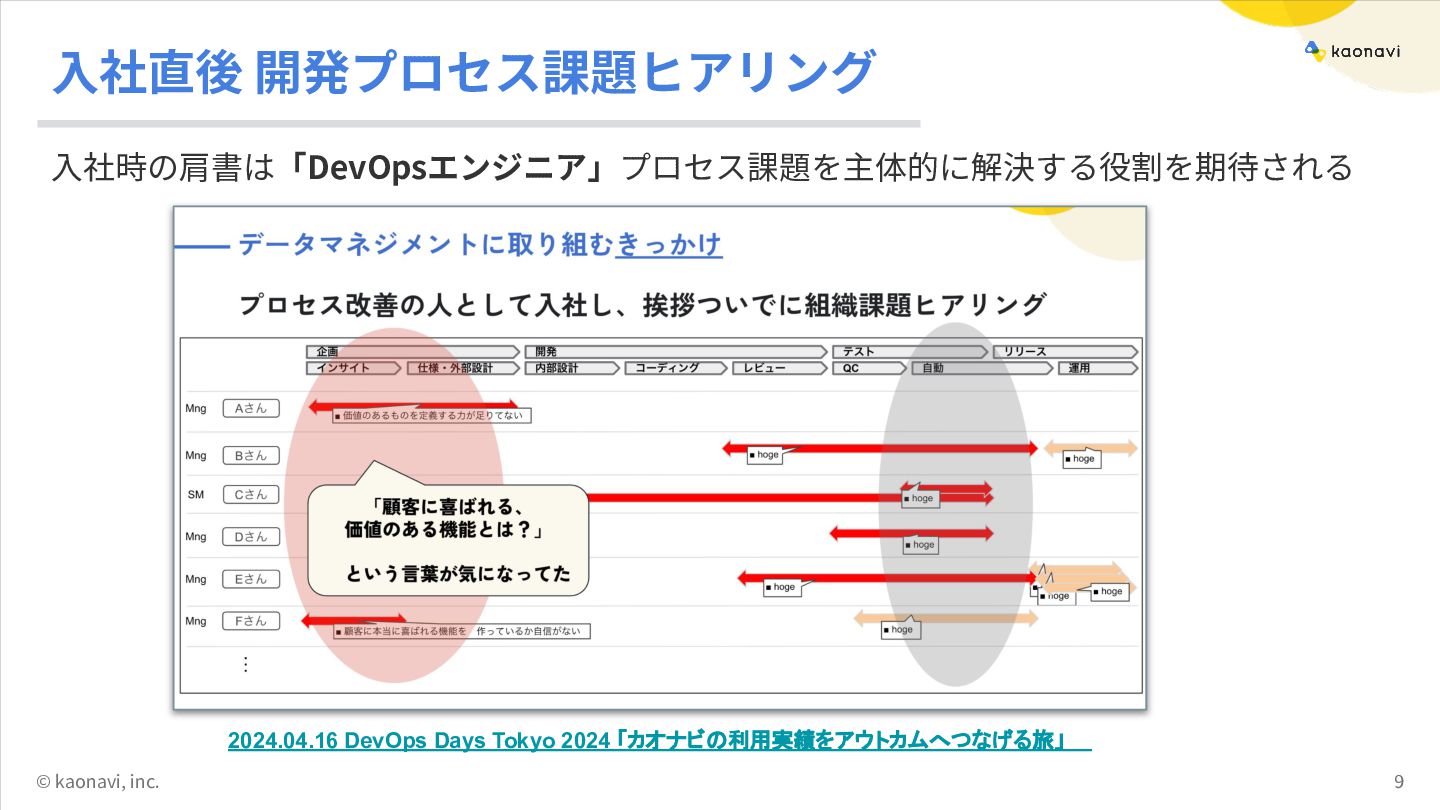
Task: Open the きっかけ hyperlink
Action: coord(667,244)
